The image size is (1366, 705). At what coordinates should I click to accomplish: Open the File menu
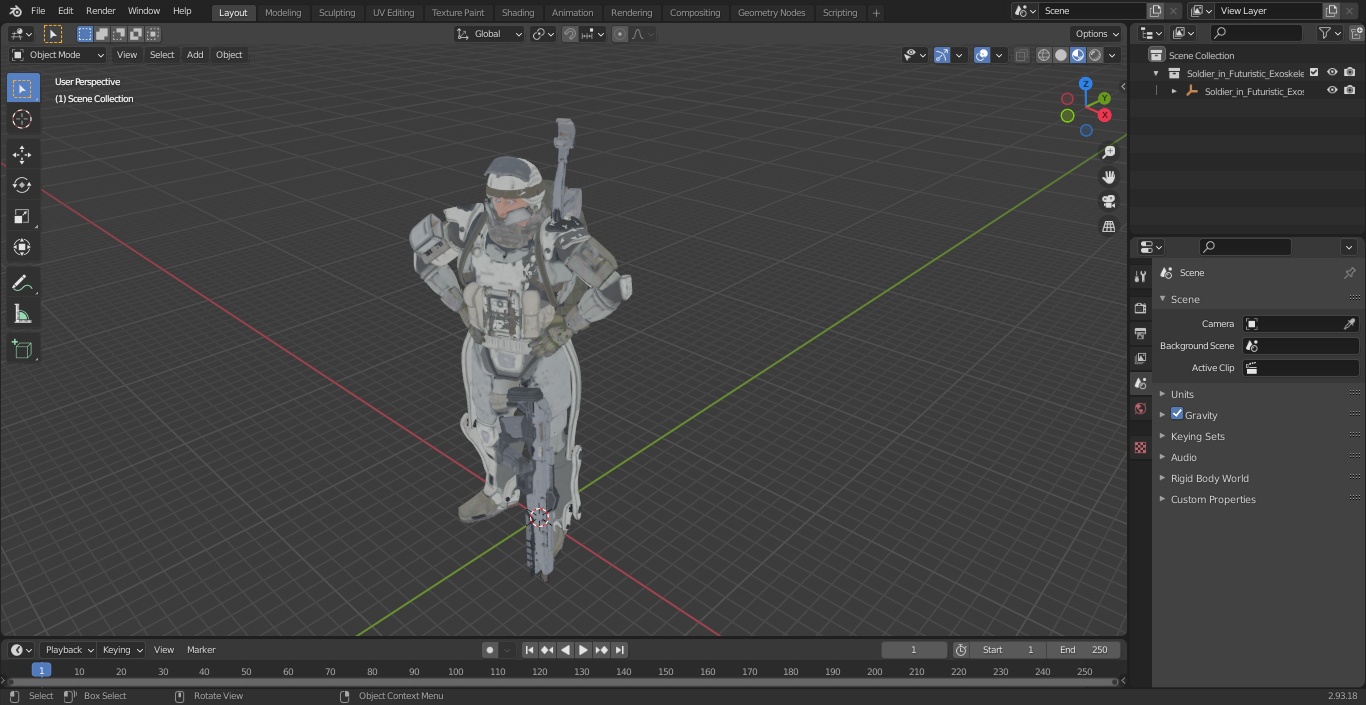[x=38, y=11]
